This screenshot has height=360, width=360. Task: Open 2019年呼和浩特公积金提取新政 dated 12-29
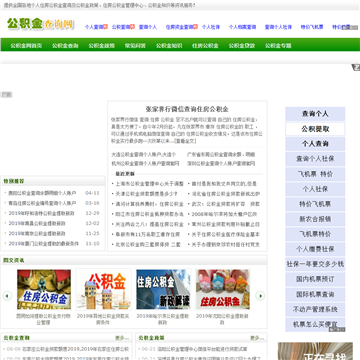(x=42, y=213)
